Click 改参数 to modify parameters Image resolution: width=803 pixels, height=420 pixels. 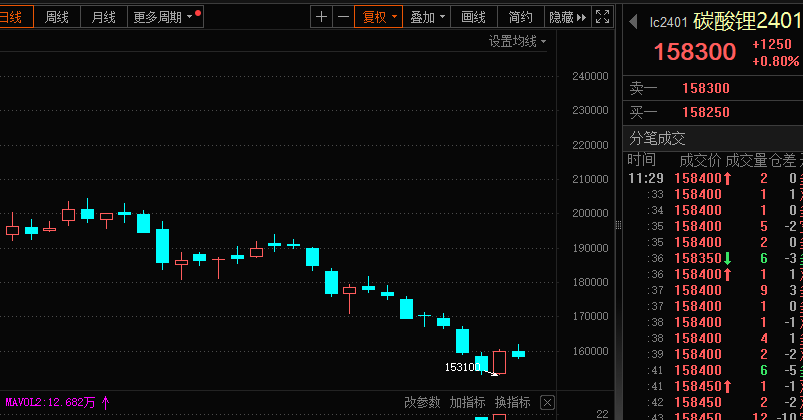pyautogui.click(x=422, y=402)
